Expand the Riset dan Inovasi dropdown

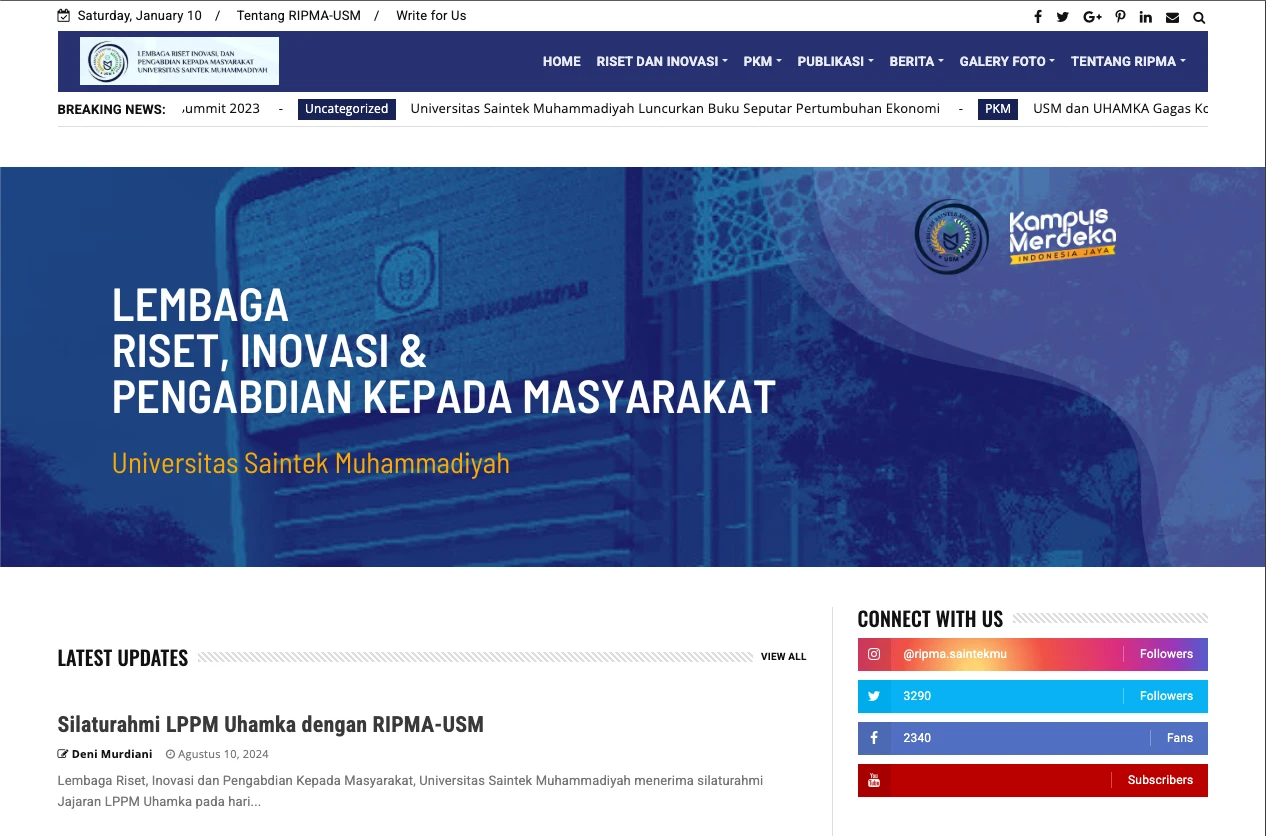(x=661, y=61)
